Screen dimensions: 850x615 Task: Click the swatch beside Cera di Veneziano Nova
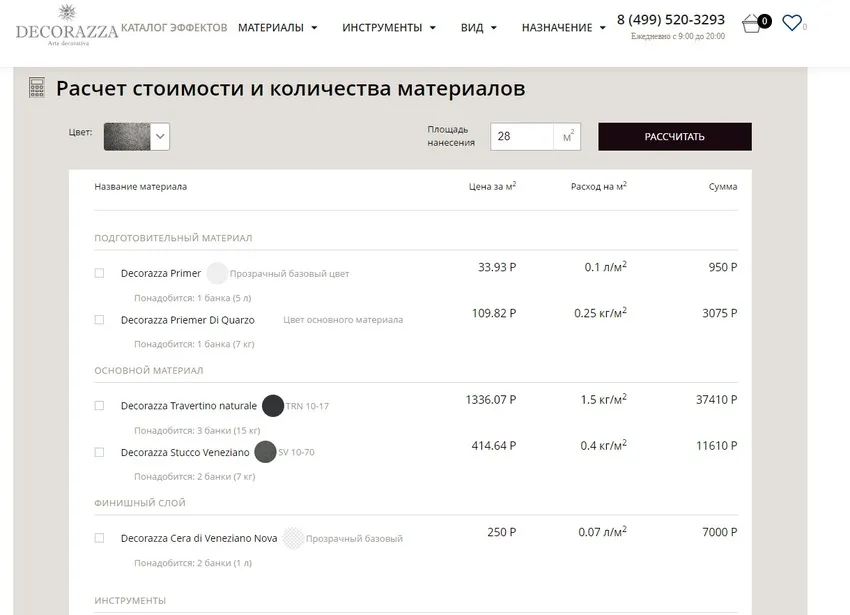click(x=293, y=538)
